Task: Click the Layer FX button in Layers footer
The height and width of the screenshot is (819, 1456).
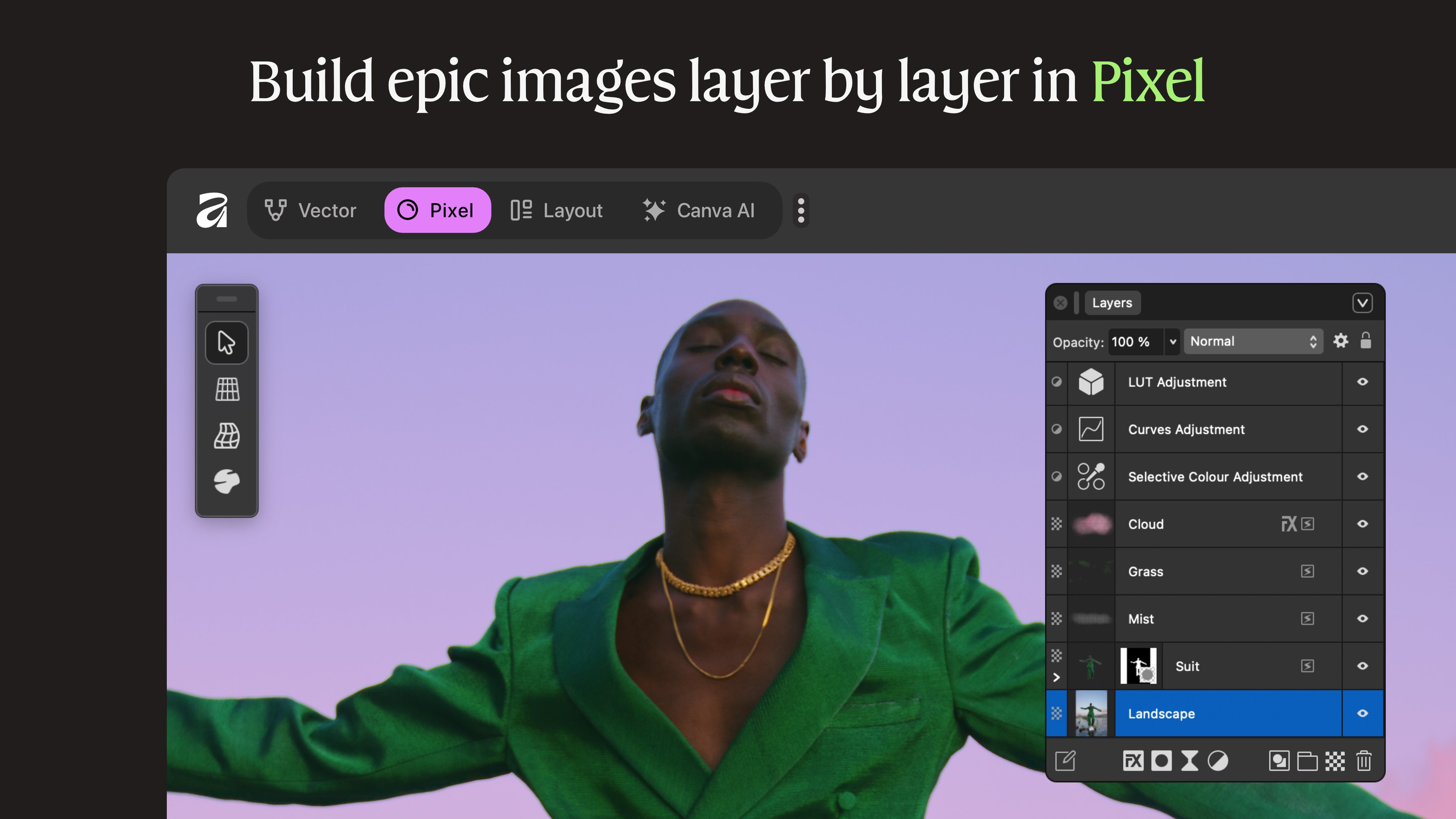Action: (1133, 761)
